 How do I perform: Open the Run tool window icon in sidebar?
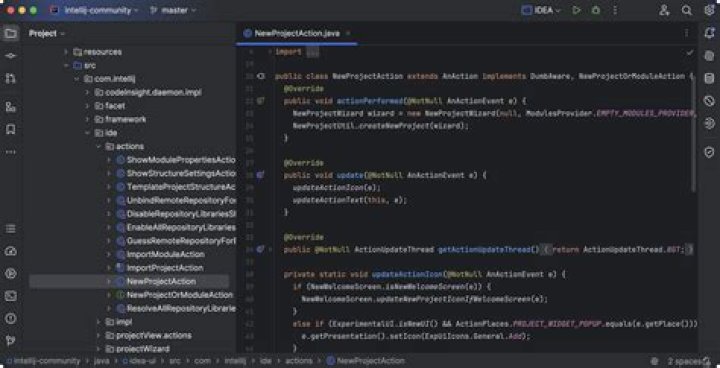11,274
